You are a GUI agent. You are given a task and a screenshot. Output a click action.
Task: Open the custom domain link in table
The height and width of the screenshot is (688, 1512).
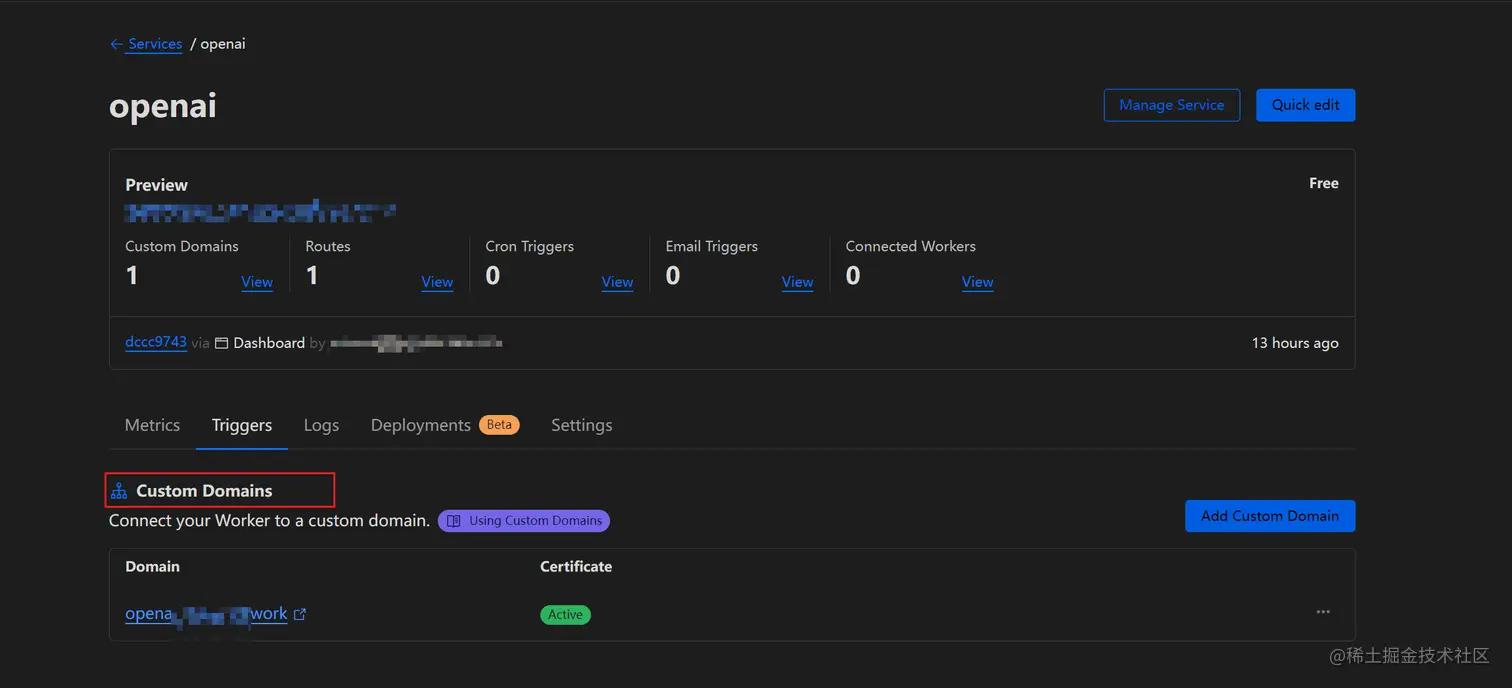(x=206, y=614)
